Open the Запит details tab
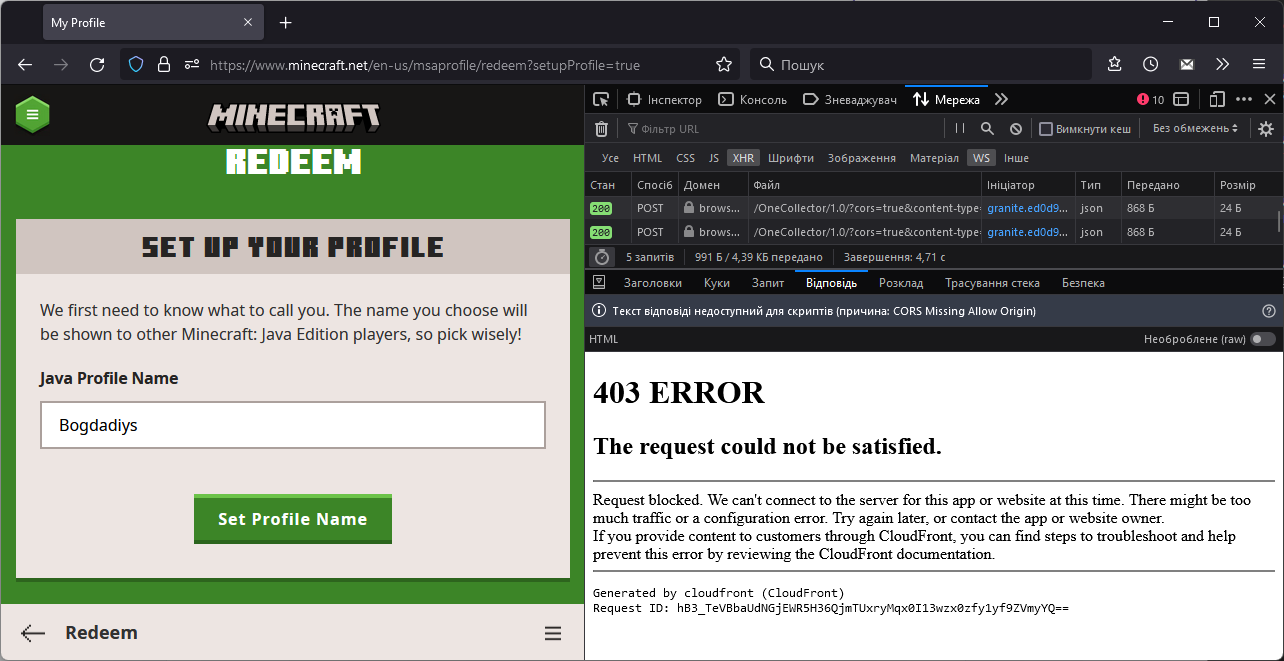The width and height of the screenshot is (1284, 661). [768, 283]
